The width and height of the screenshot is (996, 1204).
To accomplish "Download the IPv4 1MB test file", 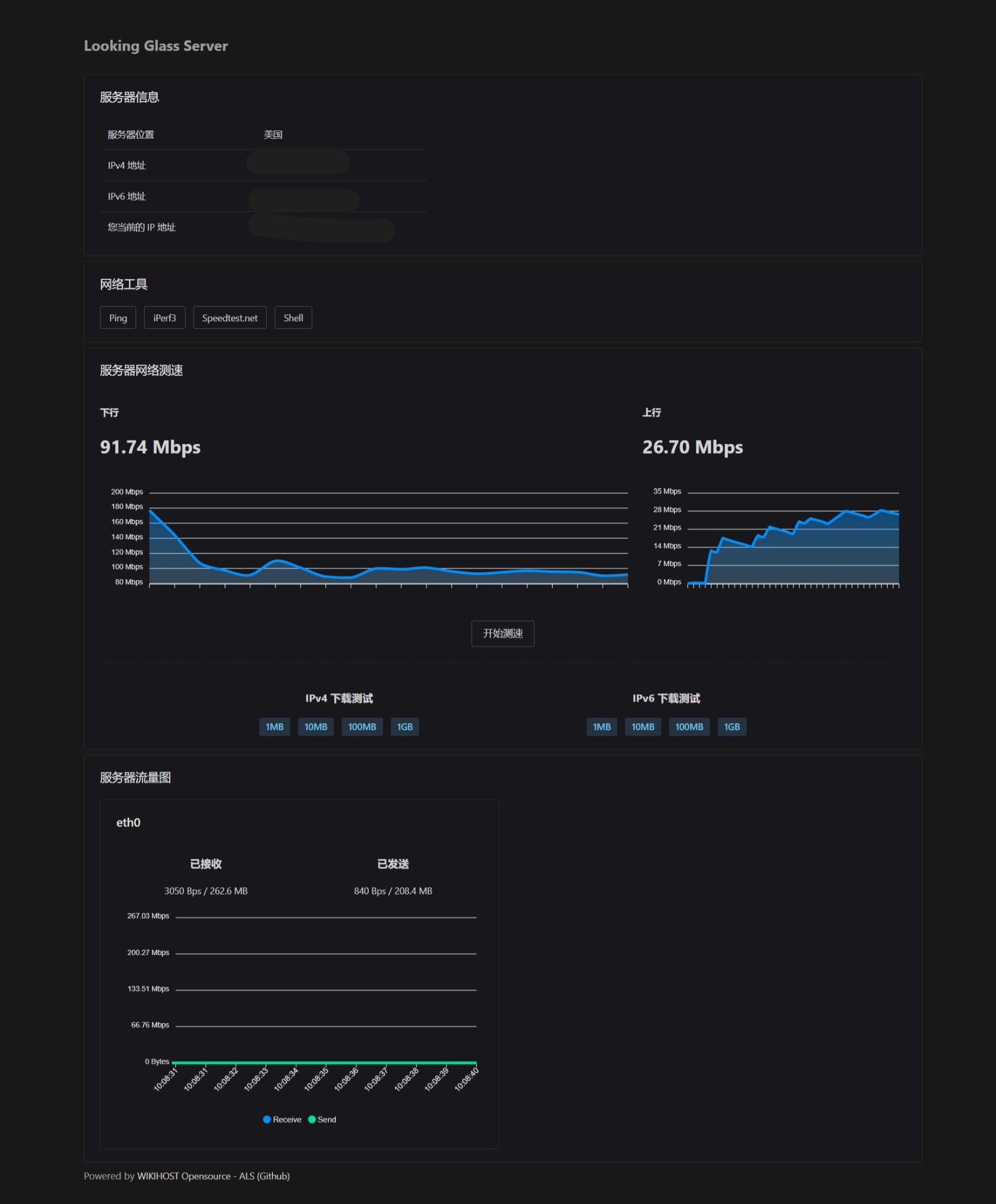I will click(x=275, y=727).
